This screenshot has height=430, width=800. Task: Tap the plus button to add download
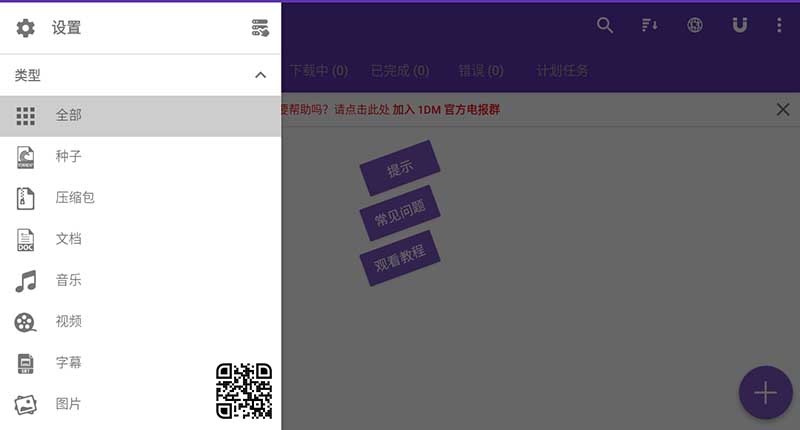[x=765, y=392]
